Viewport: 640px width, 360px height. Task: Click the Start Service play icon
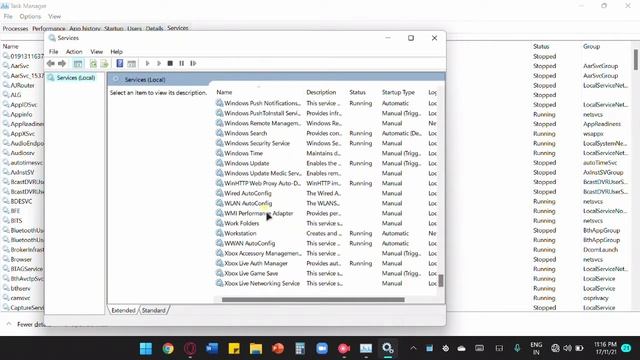click(147, 63)
